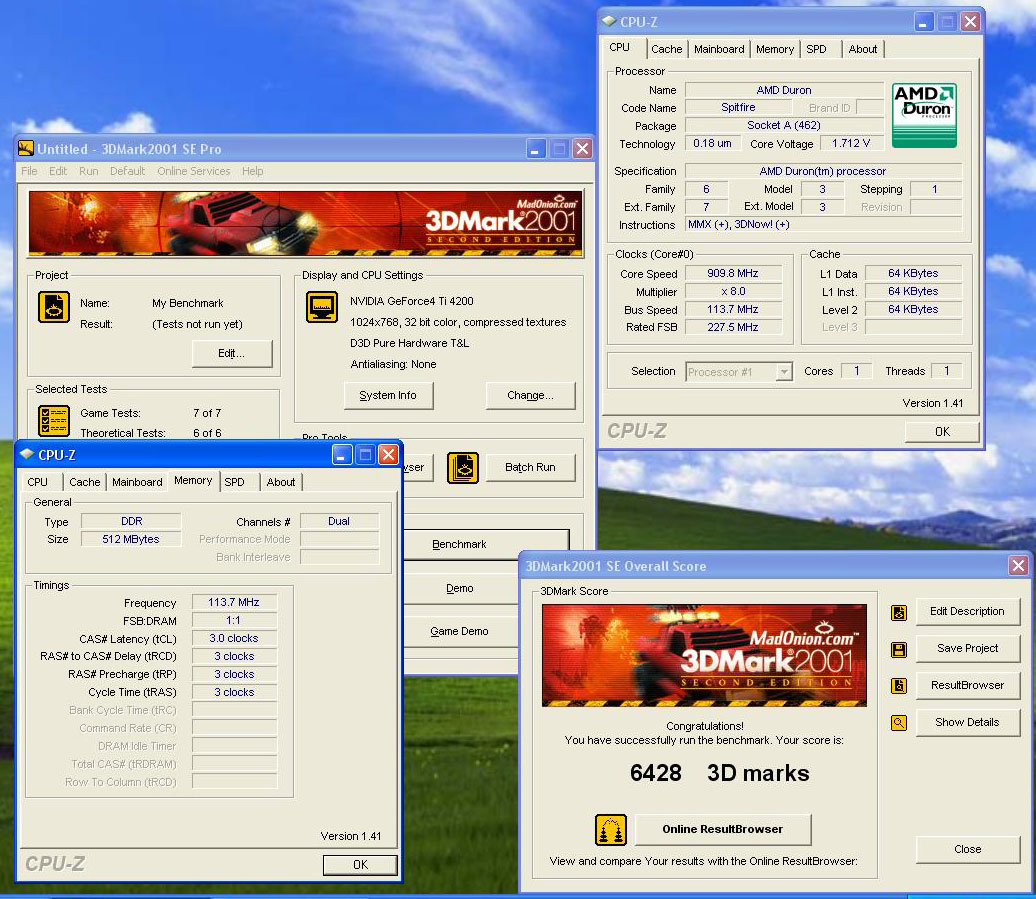Click the Show Details button
This screenshot has height=899, width=1036.
(x=968, y=723)
